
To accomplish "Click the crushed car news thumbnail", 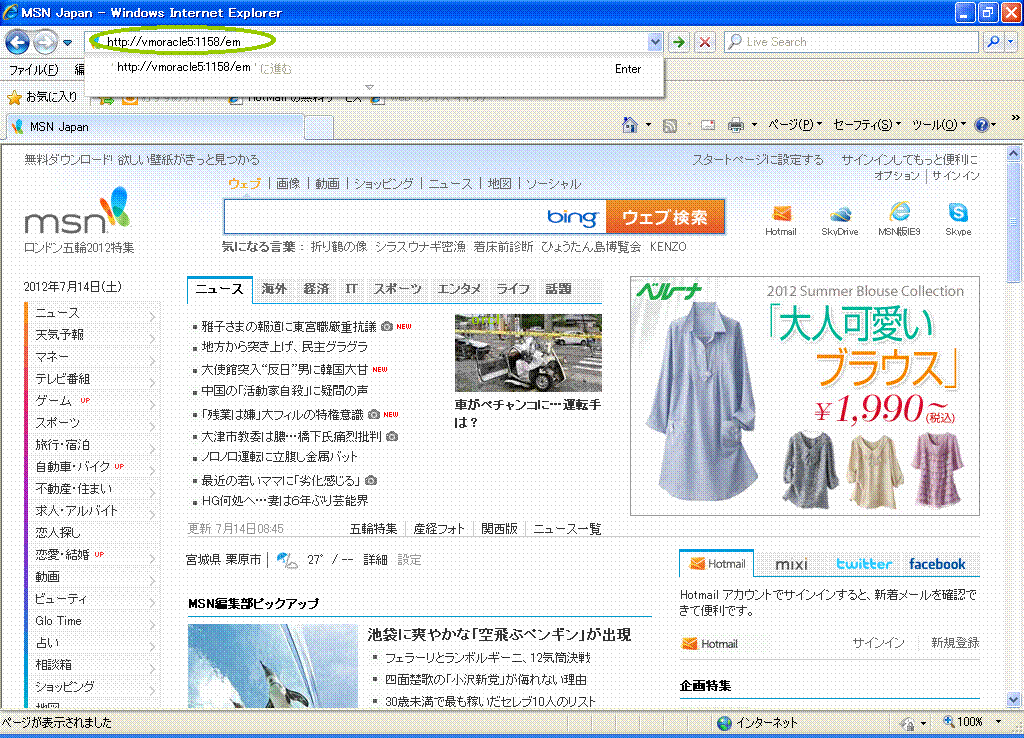I will 528,353.
